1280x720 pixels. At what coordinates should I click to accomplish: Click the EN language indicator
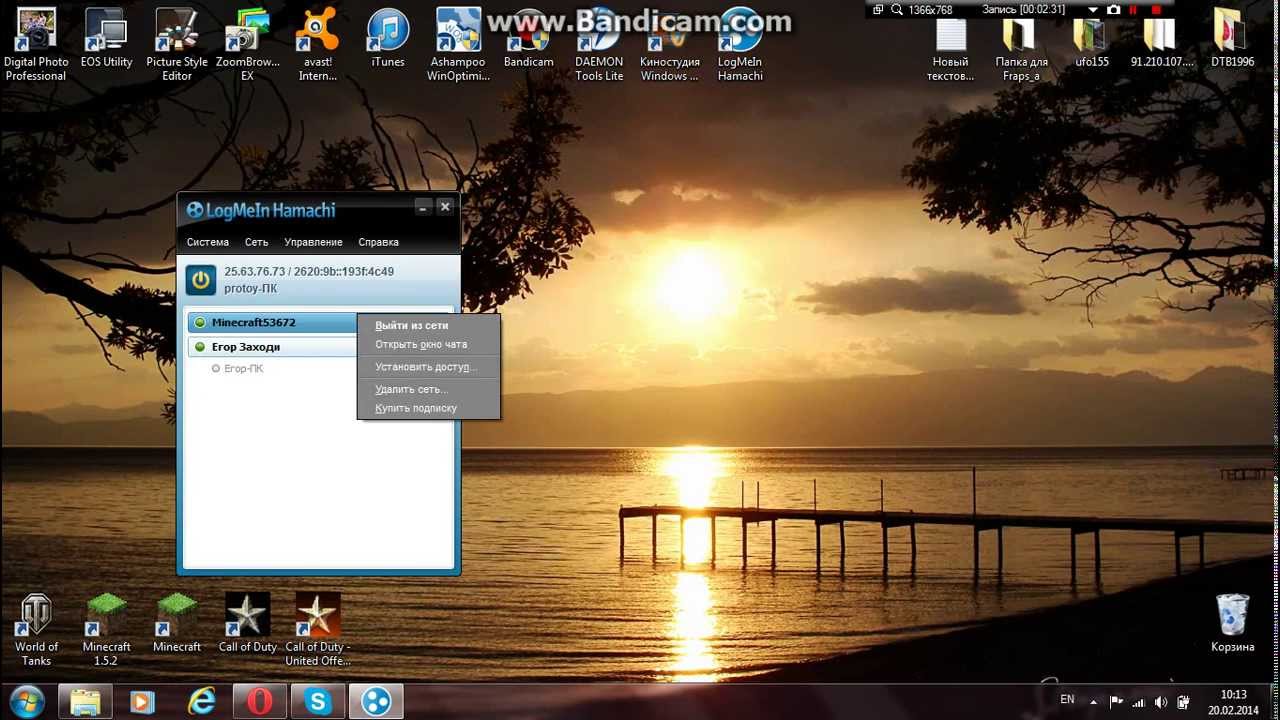coord(1067,700)
